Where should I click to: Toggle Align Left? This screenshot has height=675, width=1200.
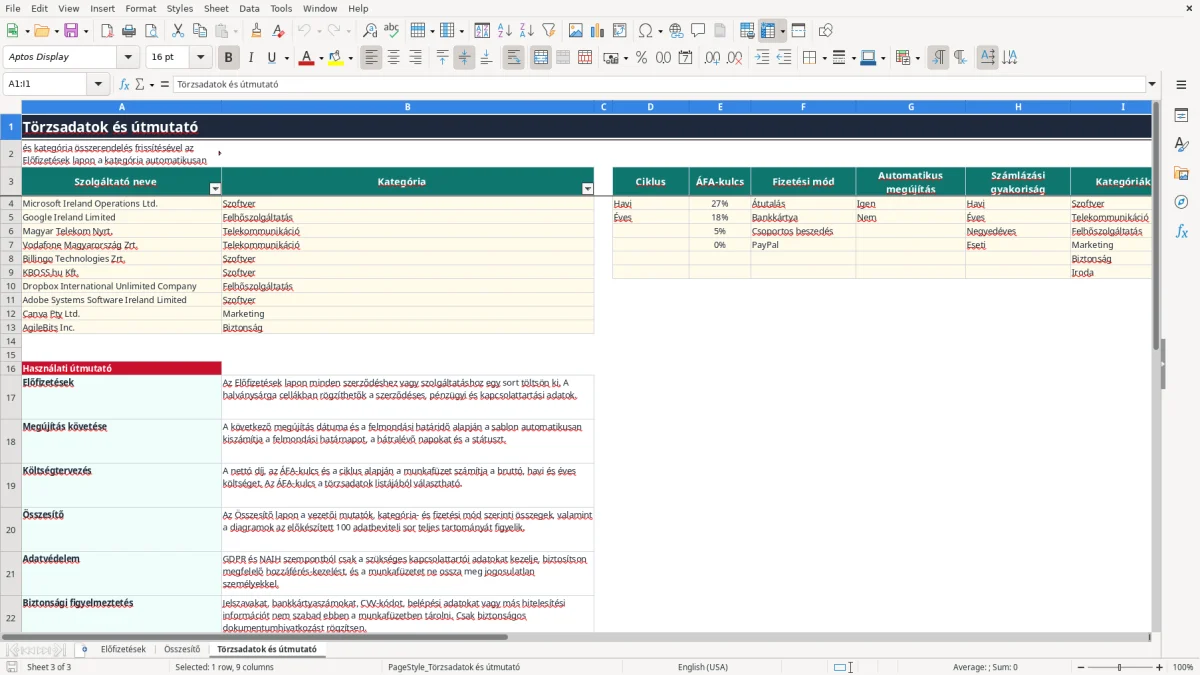pyautogui.click(x=372, y=58)
